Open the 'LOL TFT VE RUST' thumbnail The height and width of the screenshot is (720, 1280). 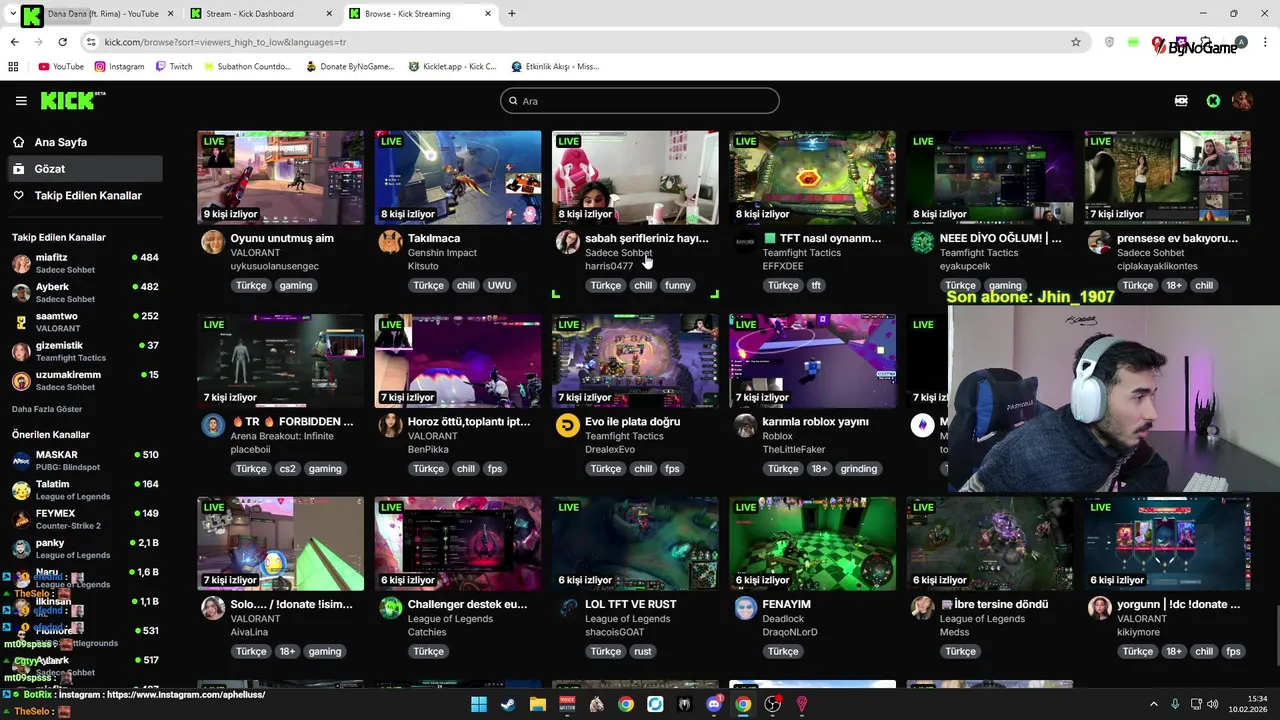pos(635,543)
